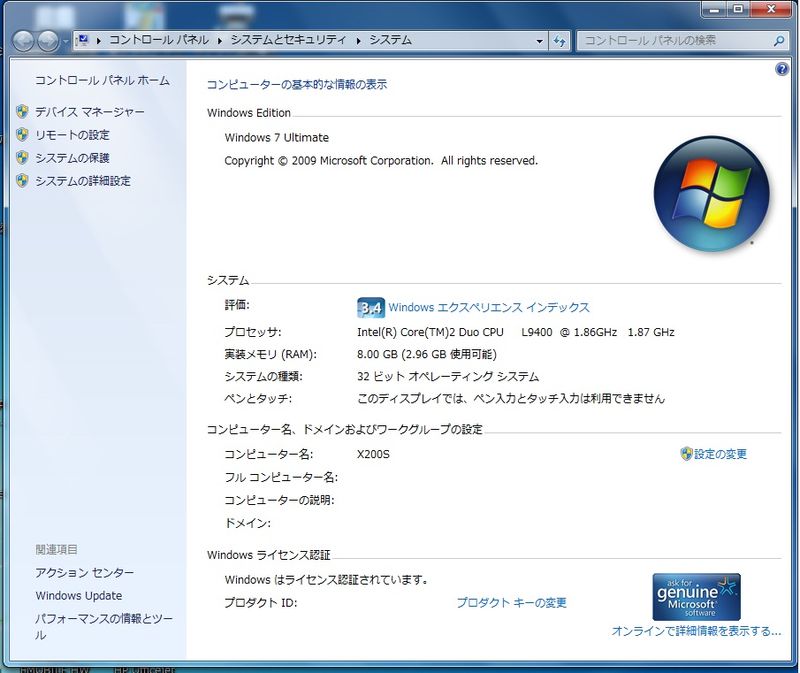Expand the chevron before システム breadcrumb

359,40
